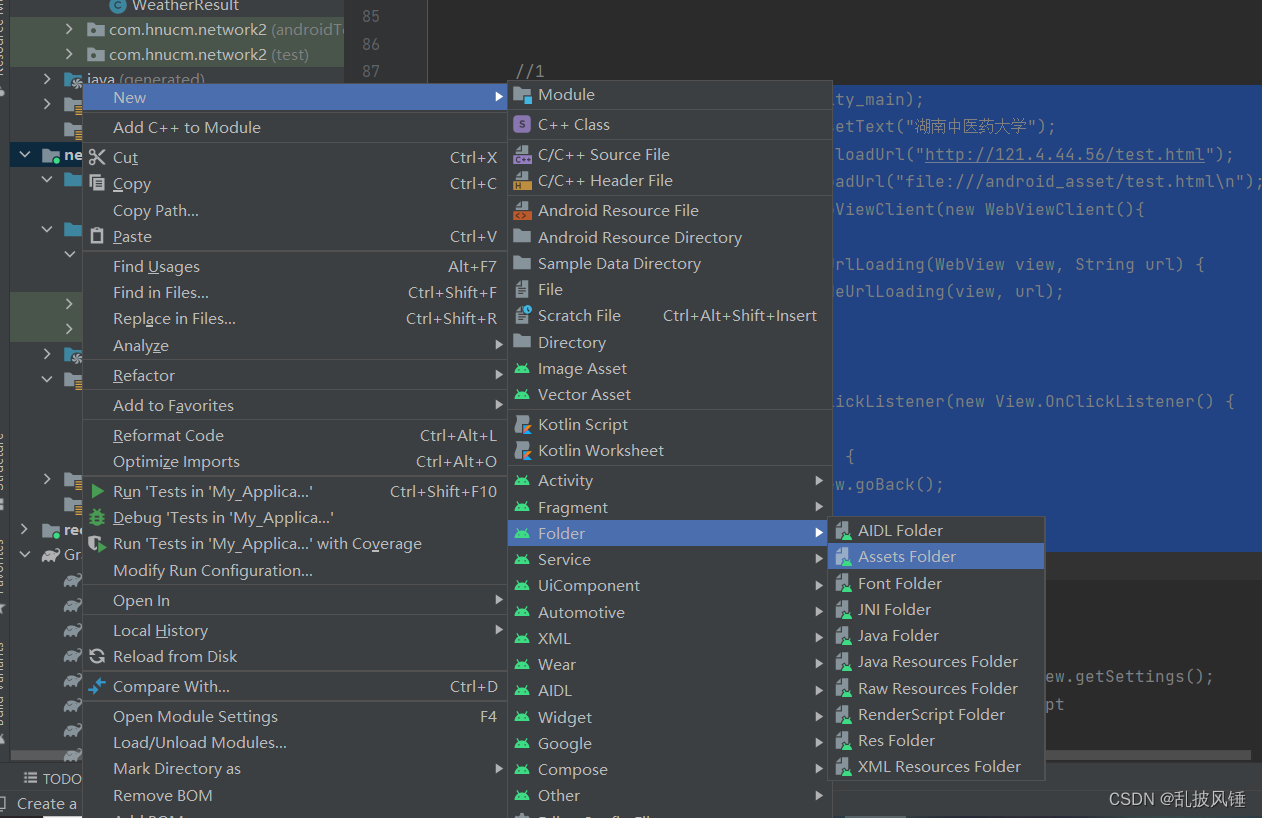Click the Copy icon in context menu
Viewport: 1262px width, 818px height.
(97, 183)
